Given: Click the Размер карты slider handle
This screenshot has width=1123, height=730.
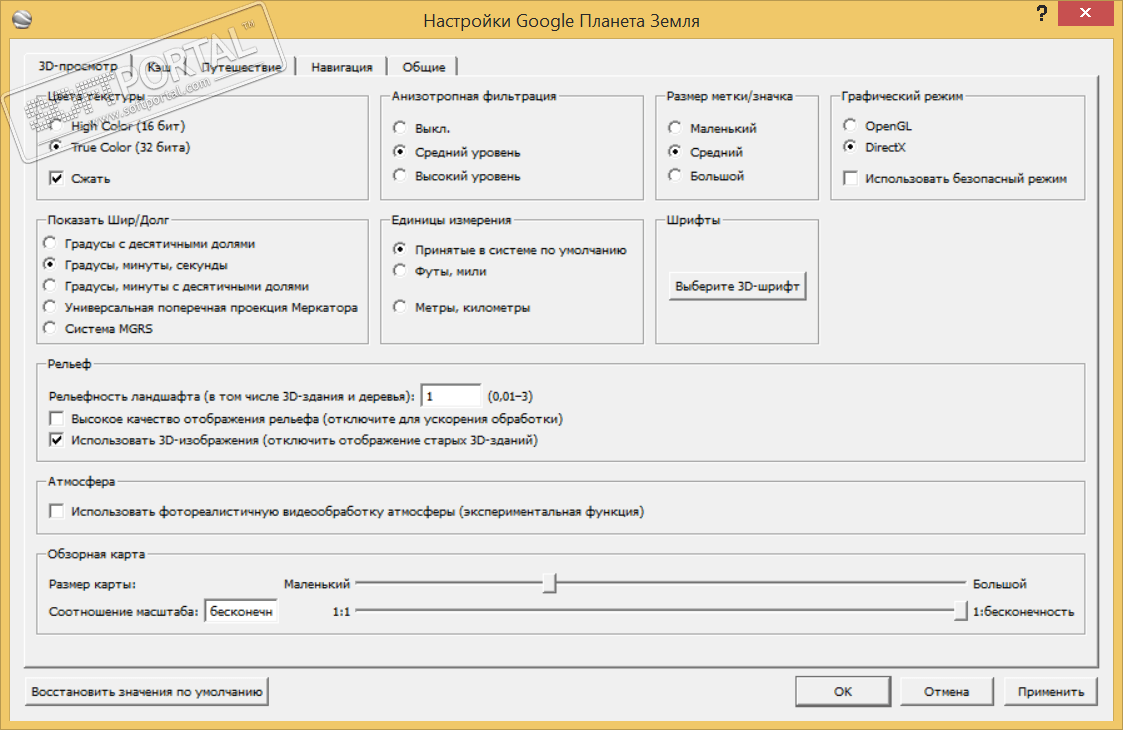Looking at the screenshot, I should coord(549,583).
